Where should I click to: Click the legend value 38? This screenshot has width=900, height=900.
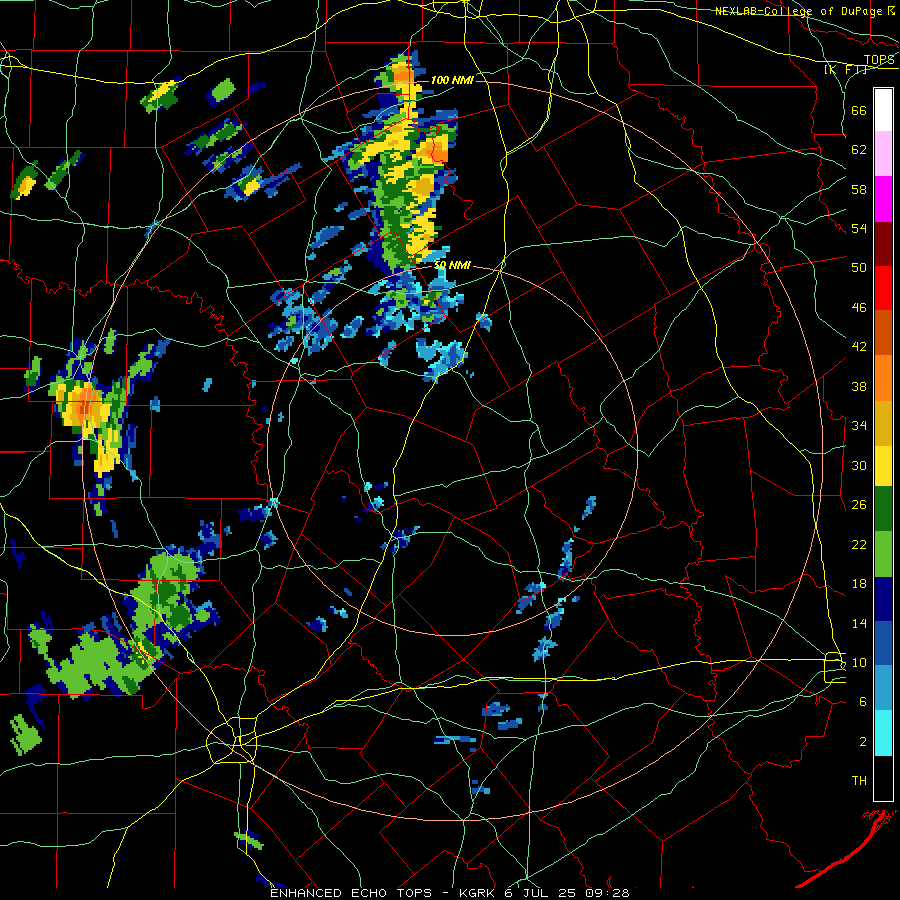pos(859,386)
